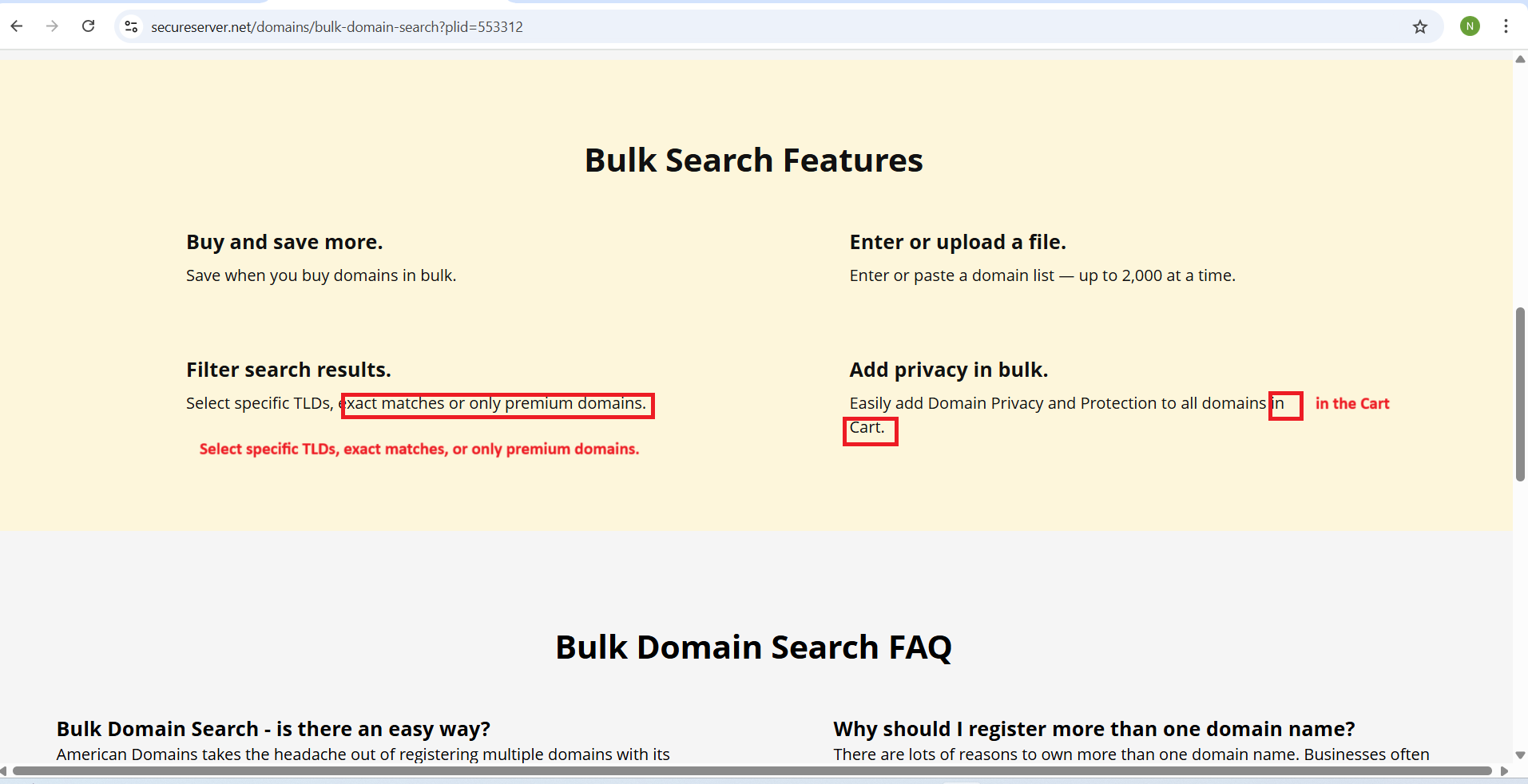Click the "Enter or upload a file." heading
The height and width of the screenshot is (784, 1528).
pyautogui.click(x=957, y=242)
